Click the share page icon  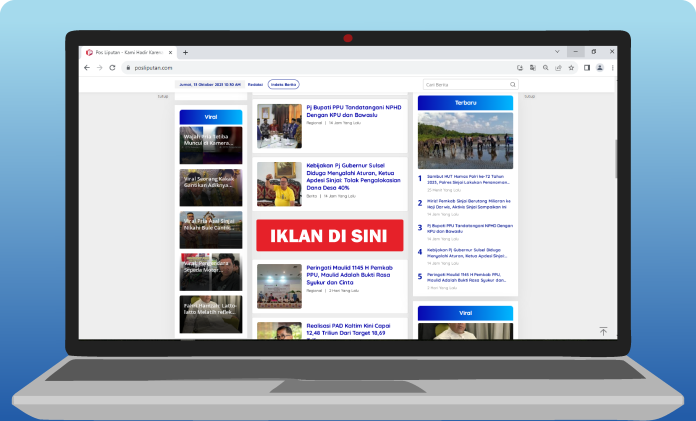point(558,68)
